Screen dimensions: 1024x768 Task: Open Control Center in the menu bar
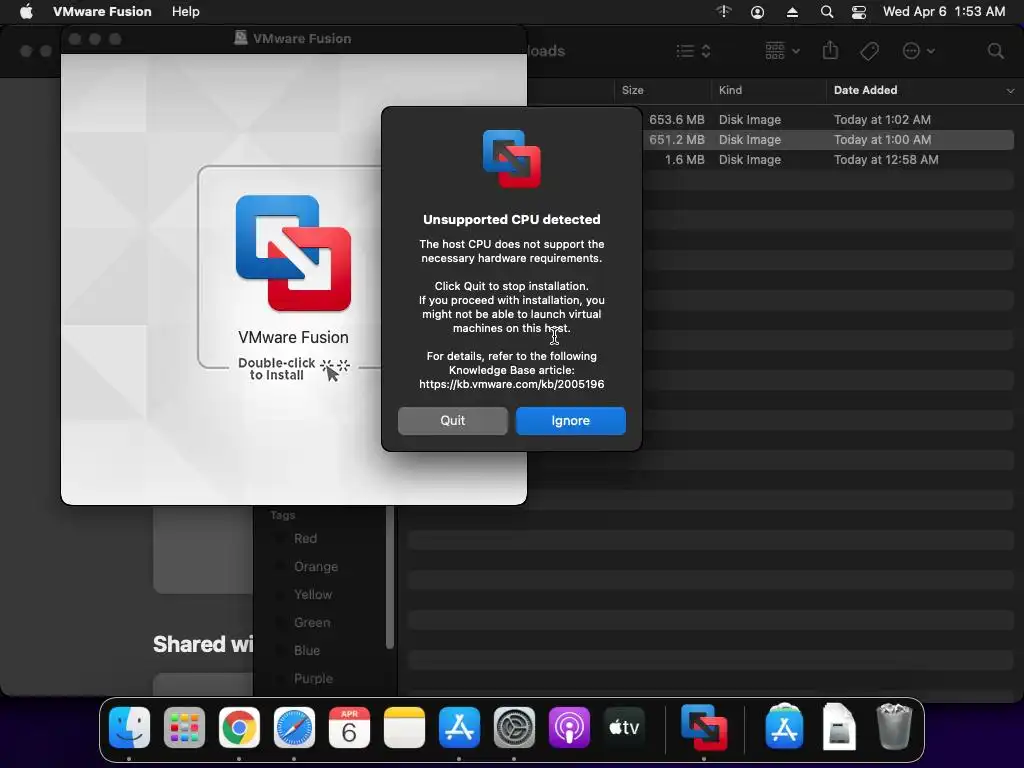859,12
